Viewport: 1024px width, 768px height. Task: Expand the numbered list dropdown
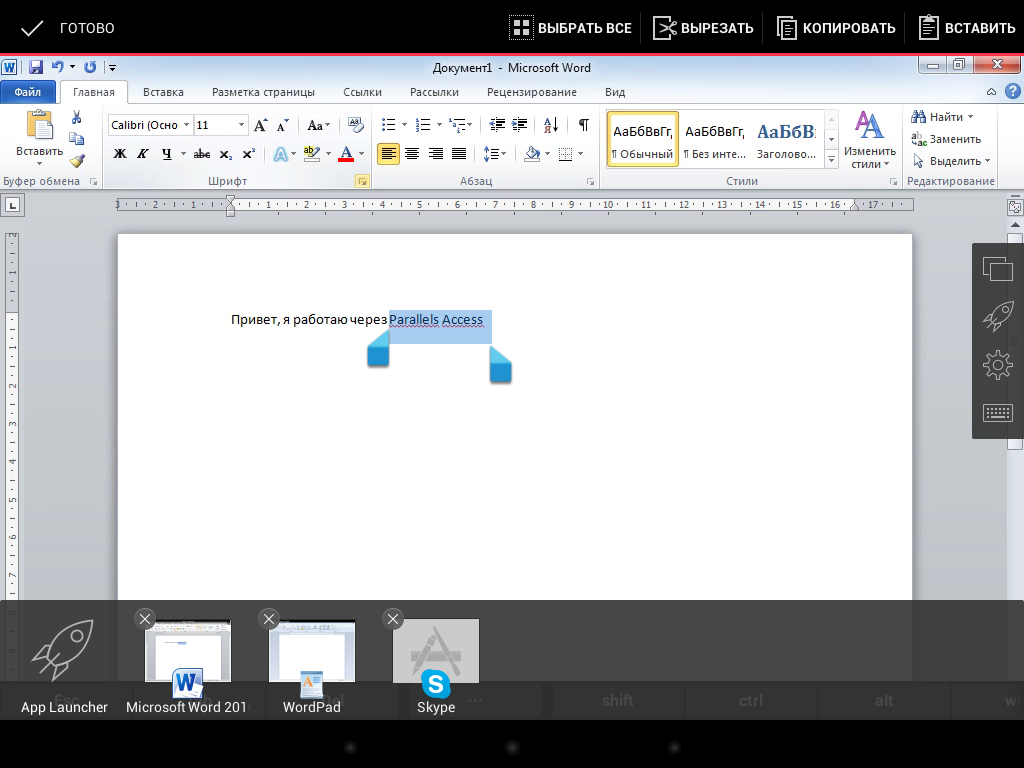click(x=439, y=124)
